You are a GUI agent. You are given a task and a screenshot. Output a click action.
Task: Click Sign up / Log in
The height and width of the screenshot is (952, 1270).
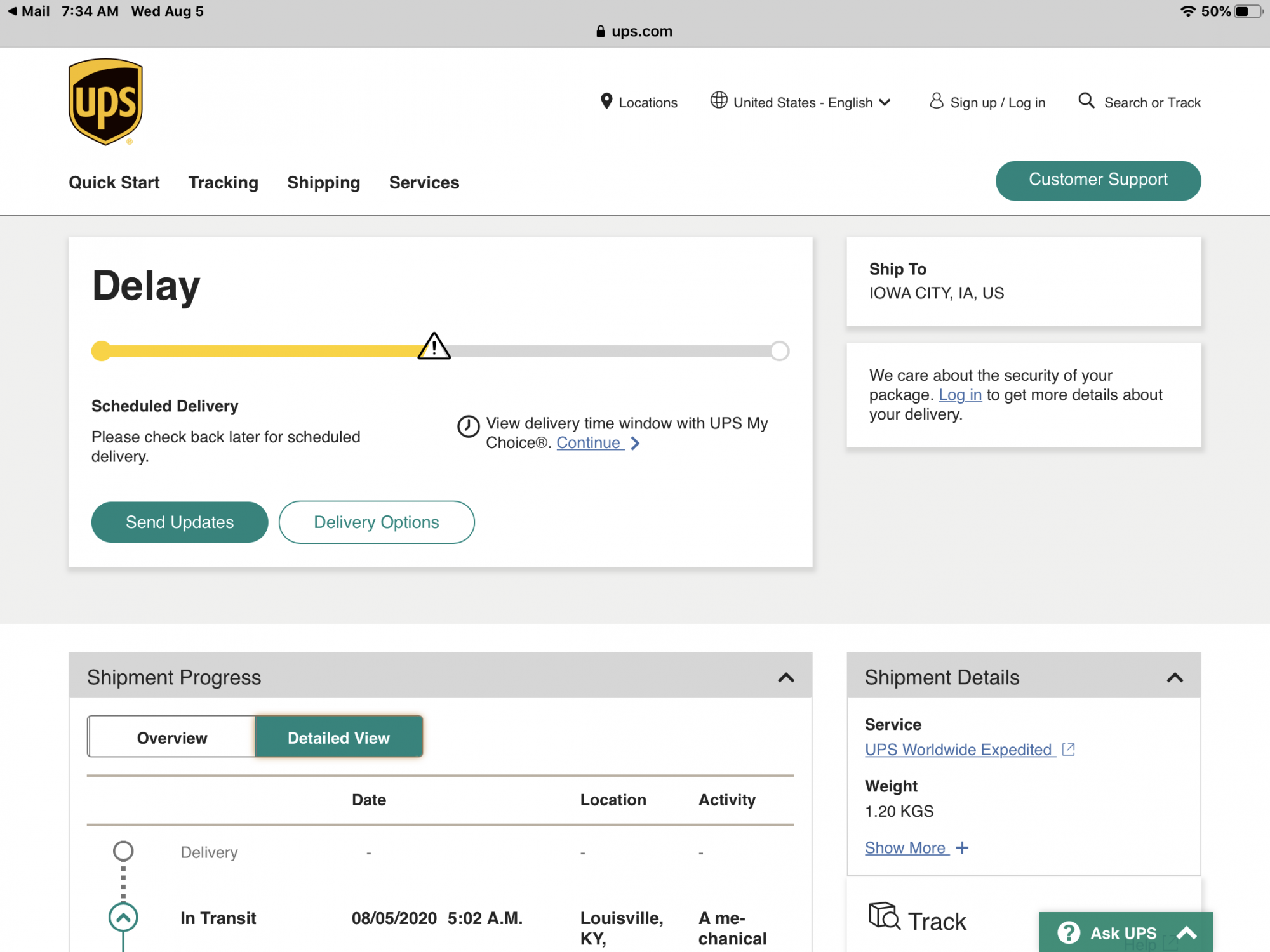tap(998, 103)
